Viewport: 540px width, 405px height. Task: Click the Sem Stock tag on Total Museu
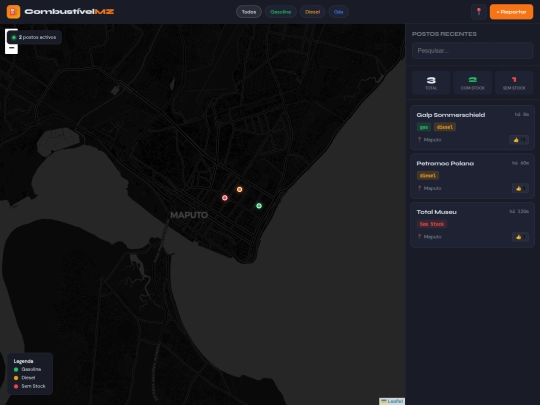pos(432,224)
